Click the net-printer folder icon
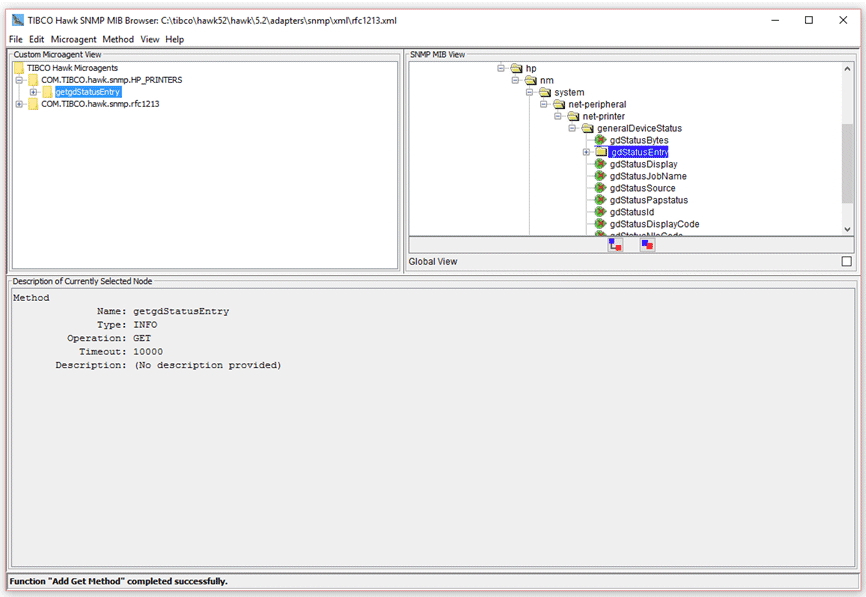Viewport: 866px width, 597px height. pos(573,117)
